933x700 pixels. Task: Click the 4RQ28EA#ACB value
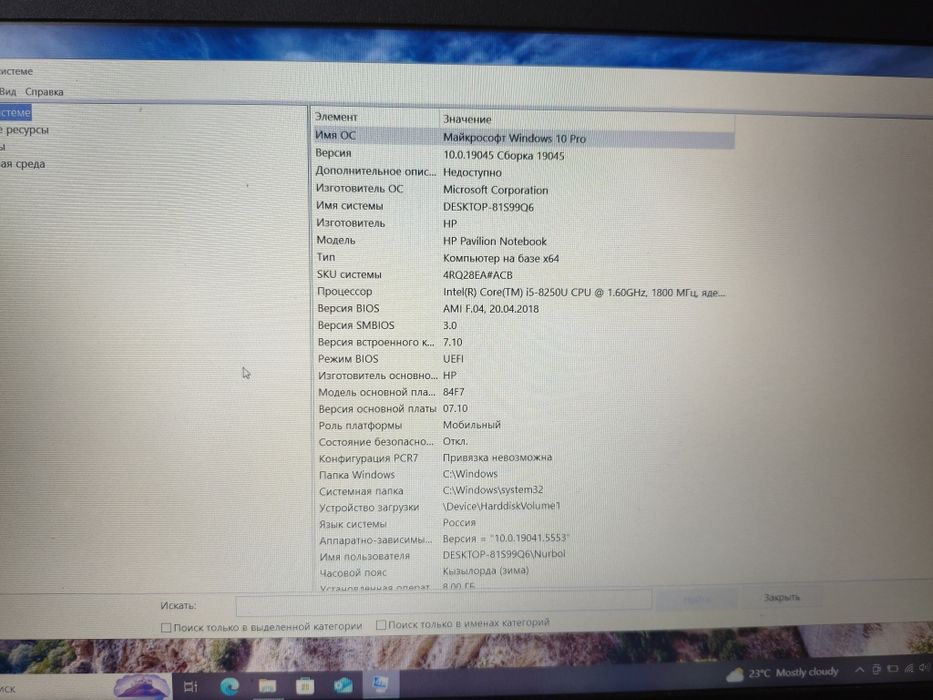[477, 275]
